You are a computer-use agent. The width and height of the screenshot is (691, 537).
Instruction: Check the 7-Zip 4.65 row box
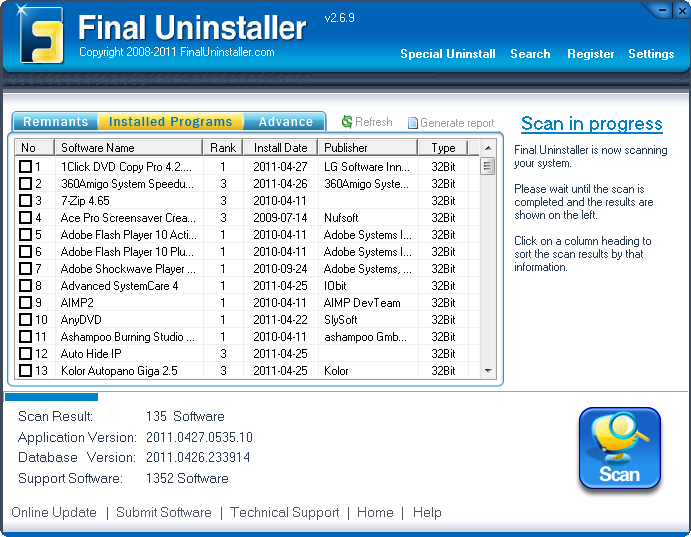click(26, 200)
